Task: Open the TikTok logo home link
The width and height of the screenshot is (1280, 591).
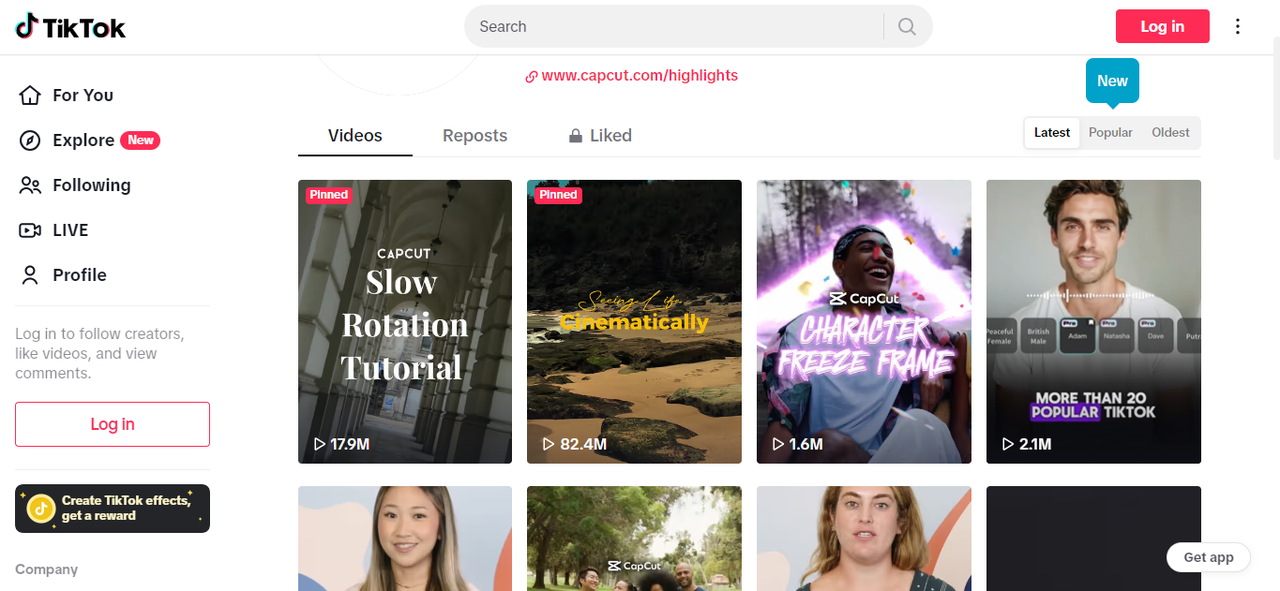Action: [70, 27]
